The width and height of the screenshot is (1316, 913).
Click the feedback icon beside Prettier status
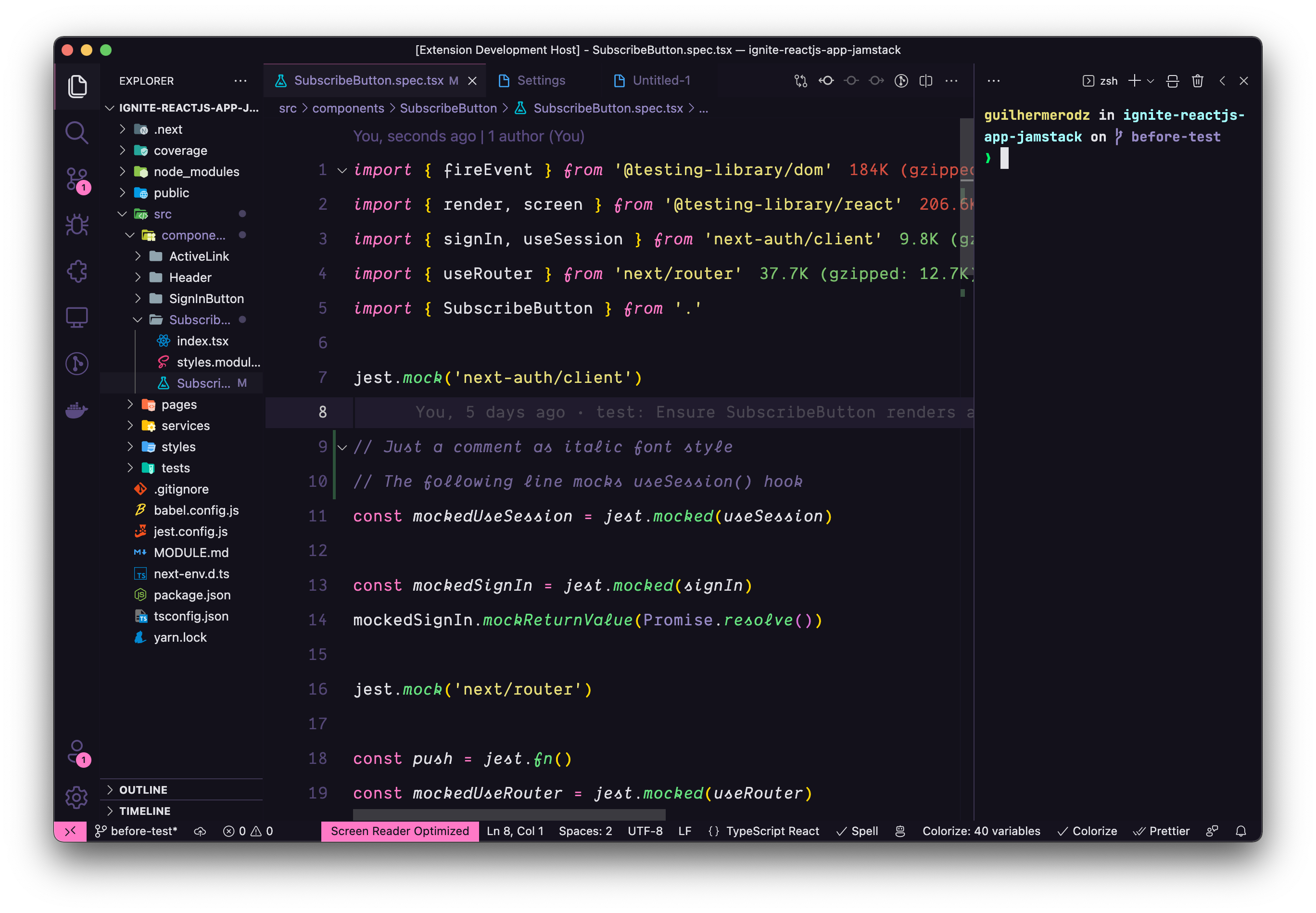1212,831
